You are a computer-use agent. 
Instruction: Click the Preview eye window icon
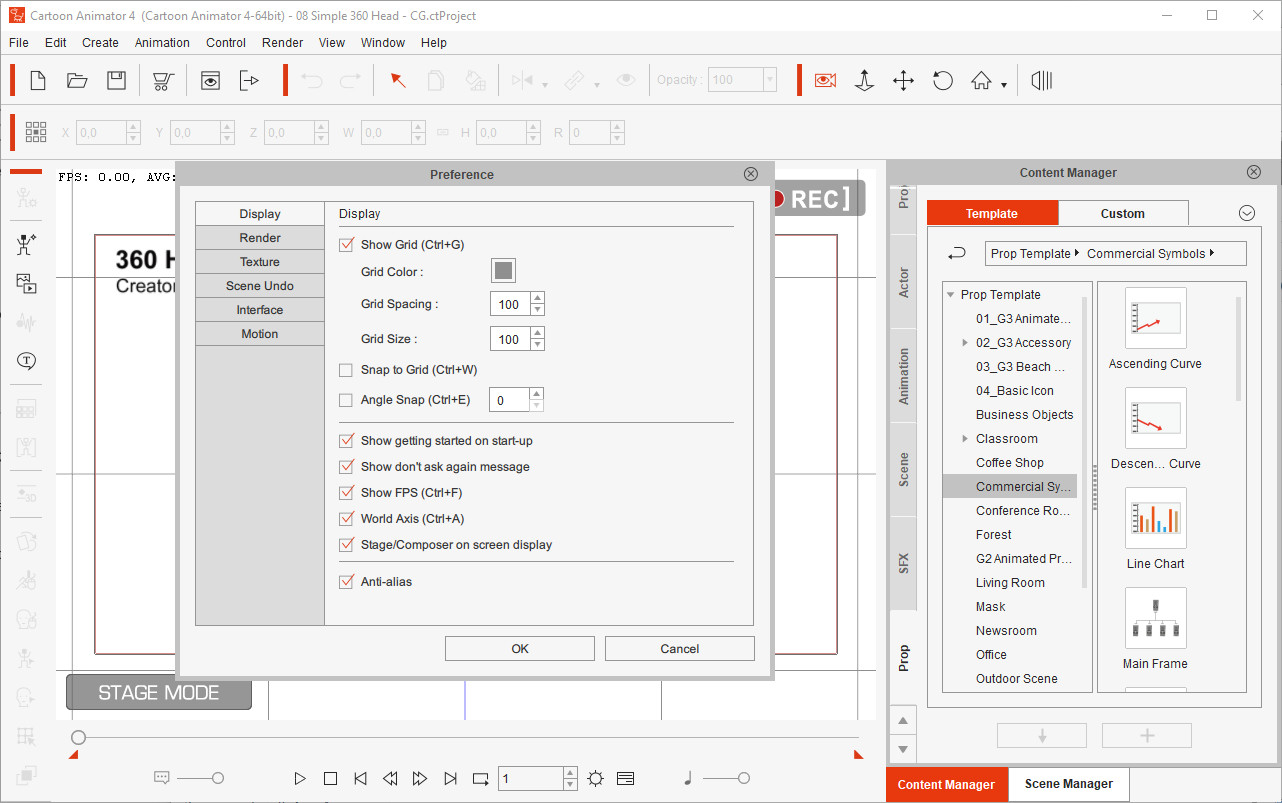pyautogui.click(x=210, y=81)
